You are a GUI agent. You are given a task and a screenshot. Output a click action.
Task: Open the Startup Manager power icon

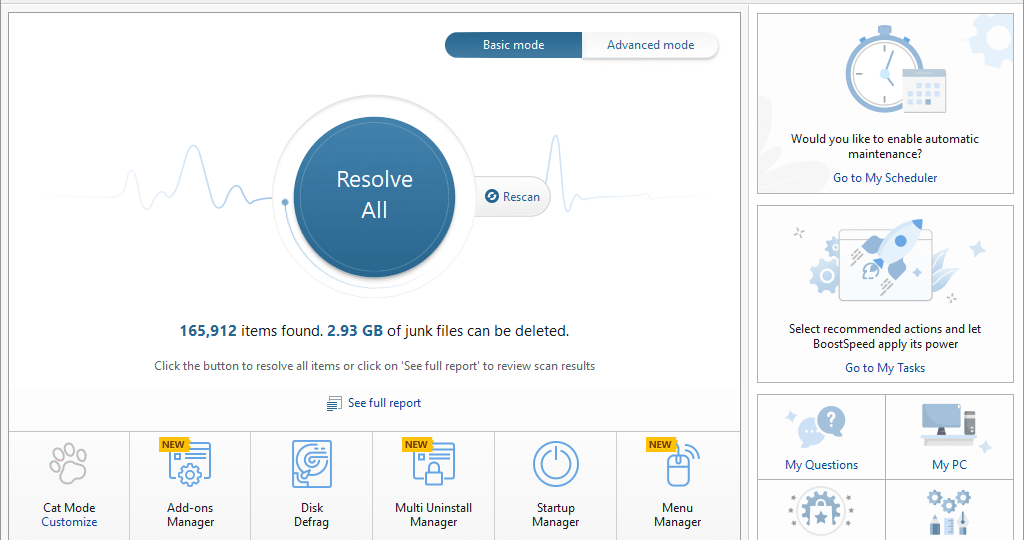click(x=556, y=464)
